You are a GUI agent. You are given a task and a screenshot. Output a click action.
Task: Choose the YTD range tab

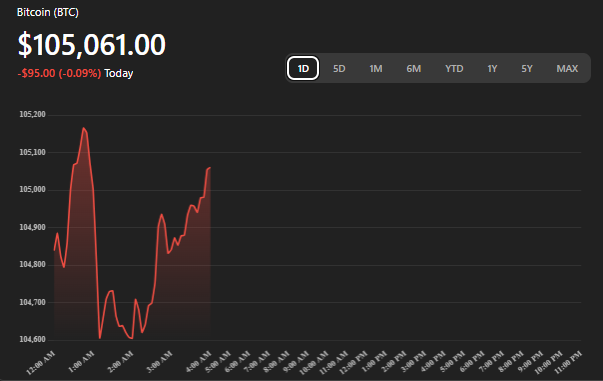[x=454, y=68]
